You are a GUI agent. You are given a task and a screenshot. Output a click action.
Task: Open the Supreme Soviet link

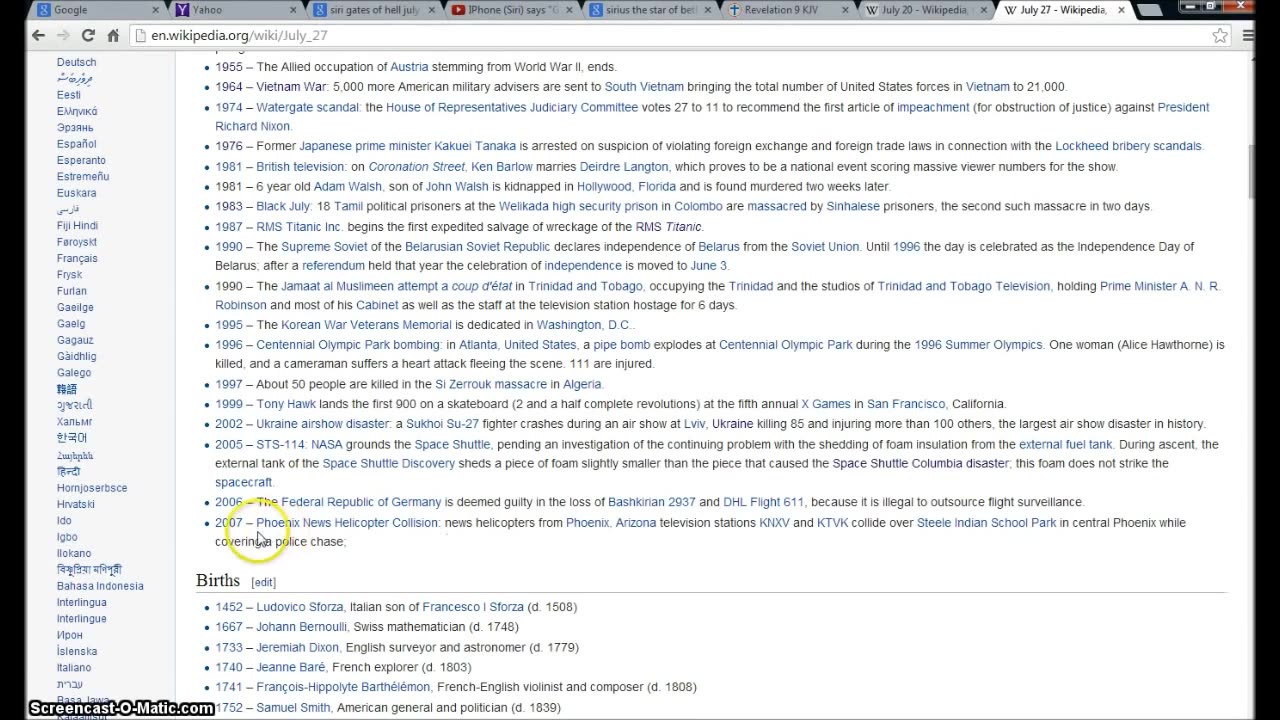tap(325, 247)
